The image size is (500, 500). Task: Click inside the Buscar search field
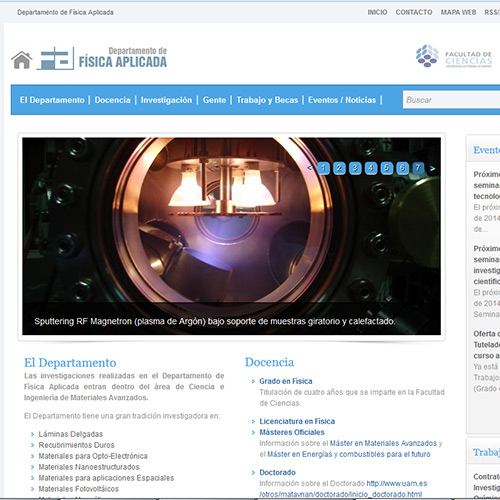(451, 100)
